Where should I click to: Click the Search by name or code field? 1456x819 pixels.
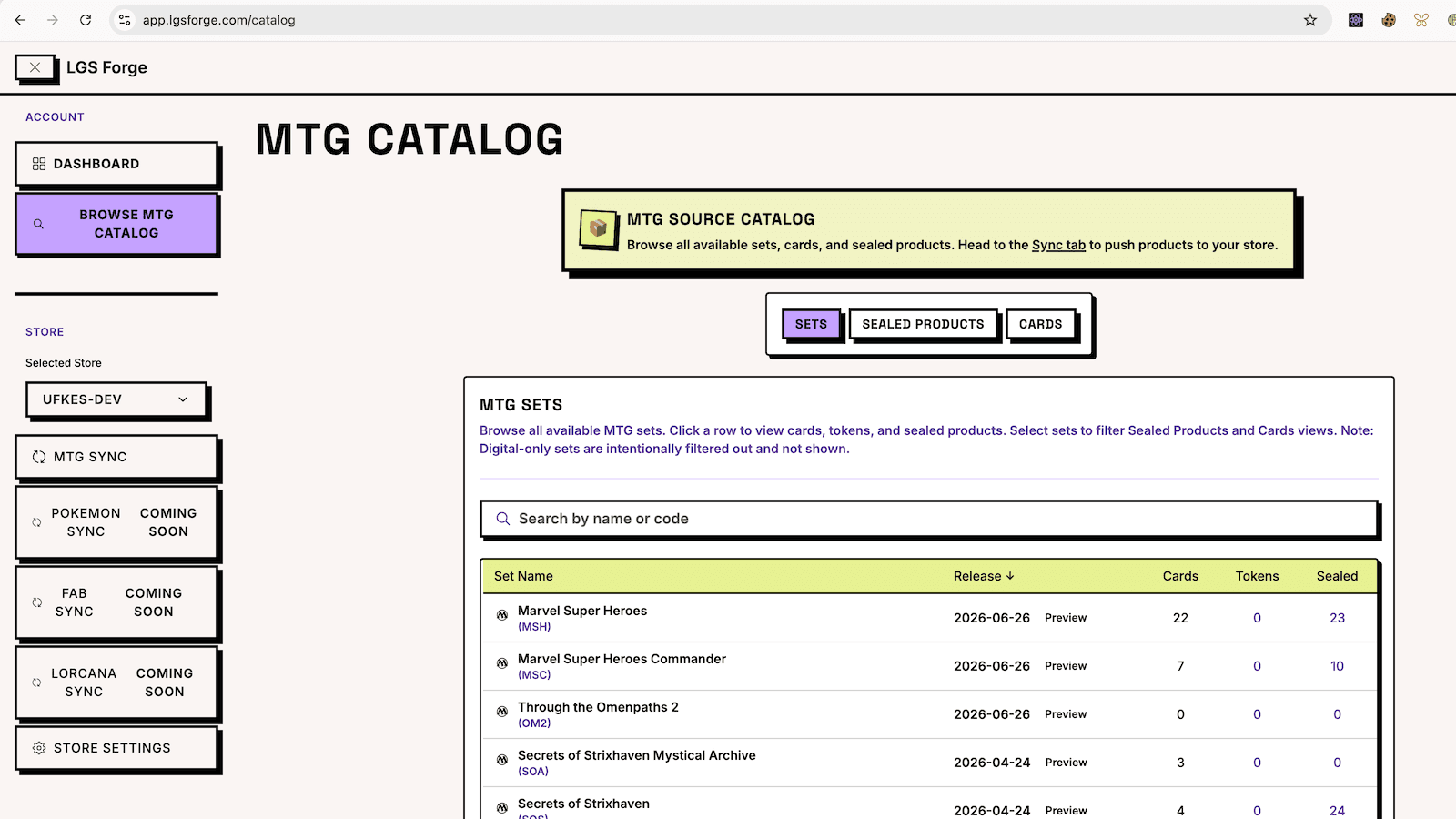coord(928,519)
